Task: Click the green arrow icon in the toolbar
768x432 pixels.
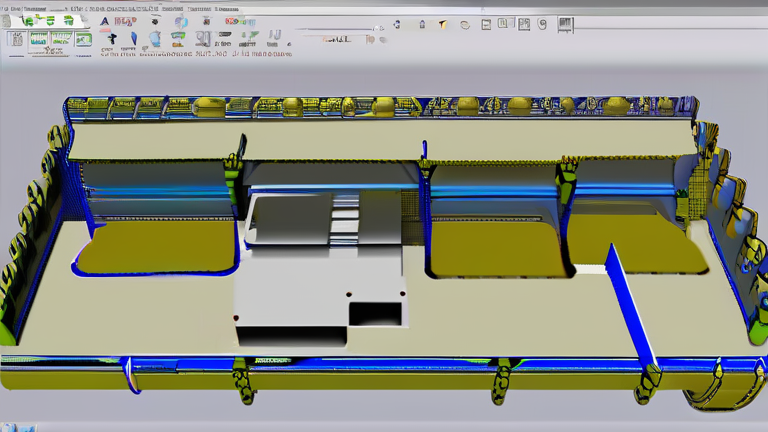Action: pyautogui.click(x=249, y=36)
